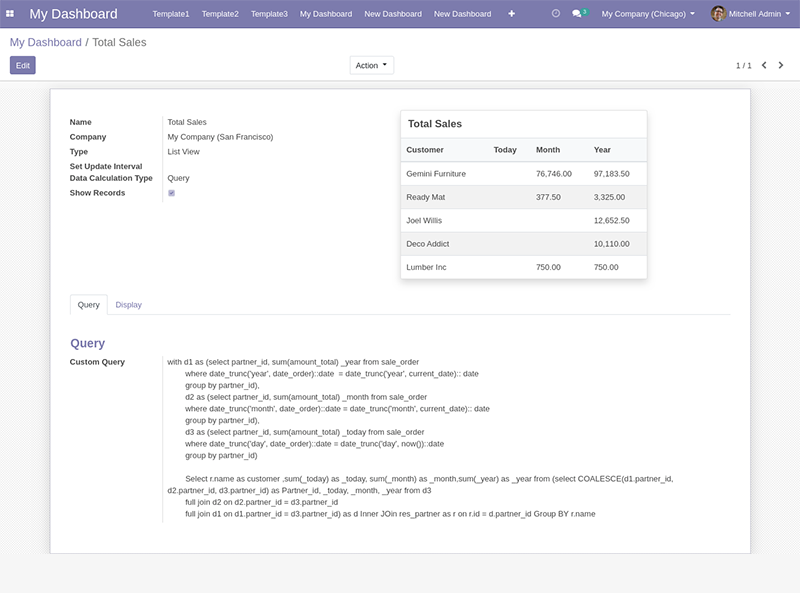Viewport: 800px width, 593px height.
Task: Click Gemini Furniture row in Total Sales
Action: point(436,174)
